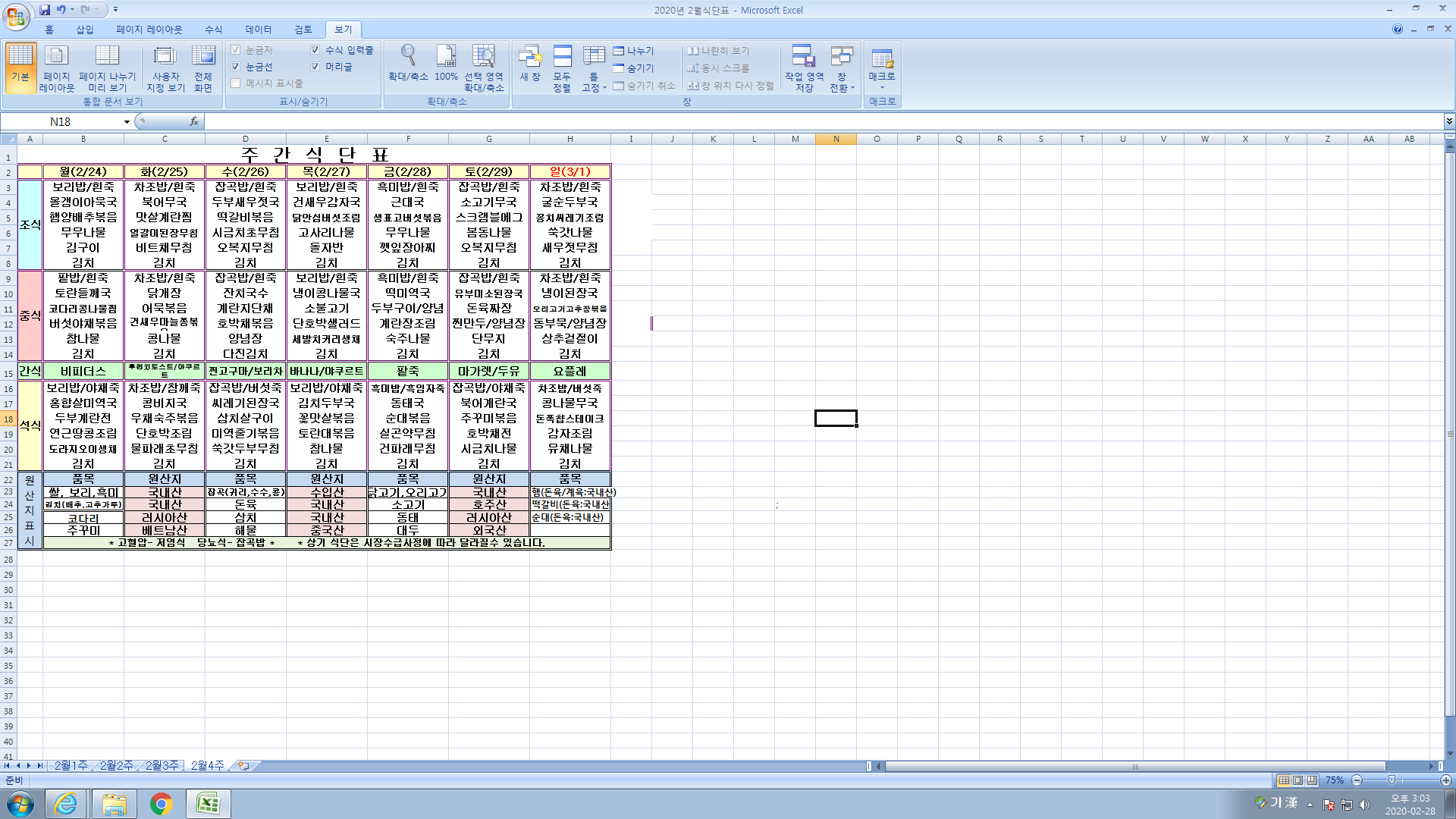Open the 수식 ribbon tab
The image size is (1456, 819).
213,30
